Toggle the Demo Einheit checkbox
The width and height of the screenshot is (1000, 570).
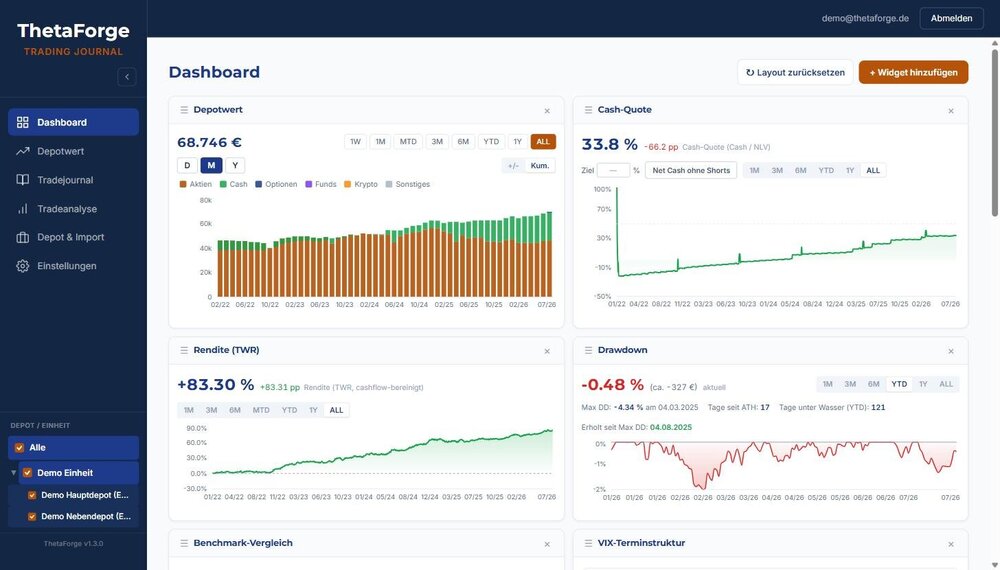tap(27, 472)
